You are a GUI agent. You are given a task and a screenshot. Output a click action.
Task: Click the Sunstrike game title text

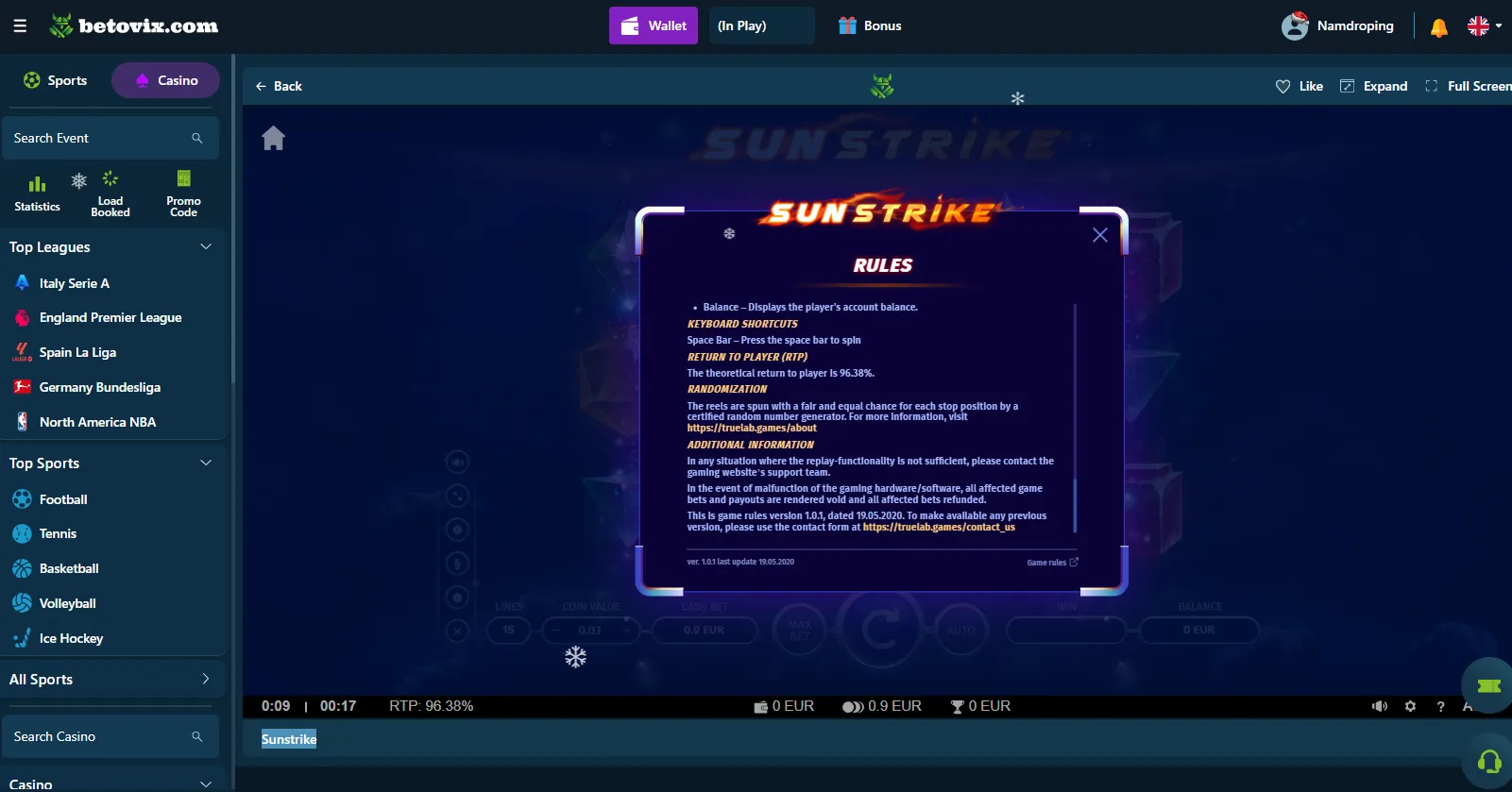click(289, 739)
